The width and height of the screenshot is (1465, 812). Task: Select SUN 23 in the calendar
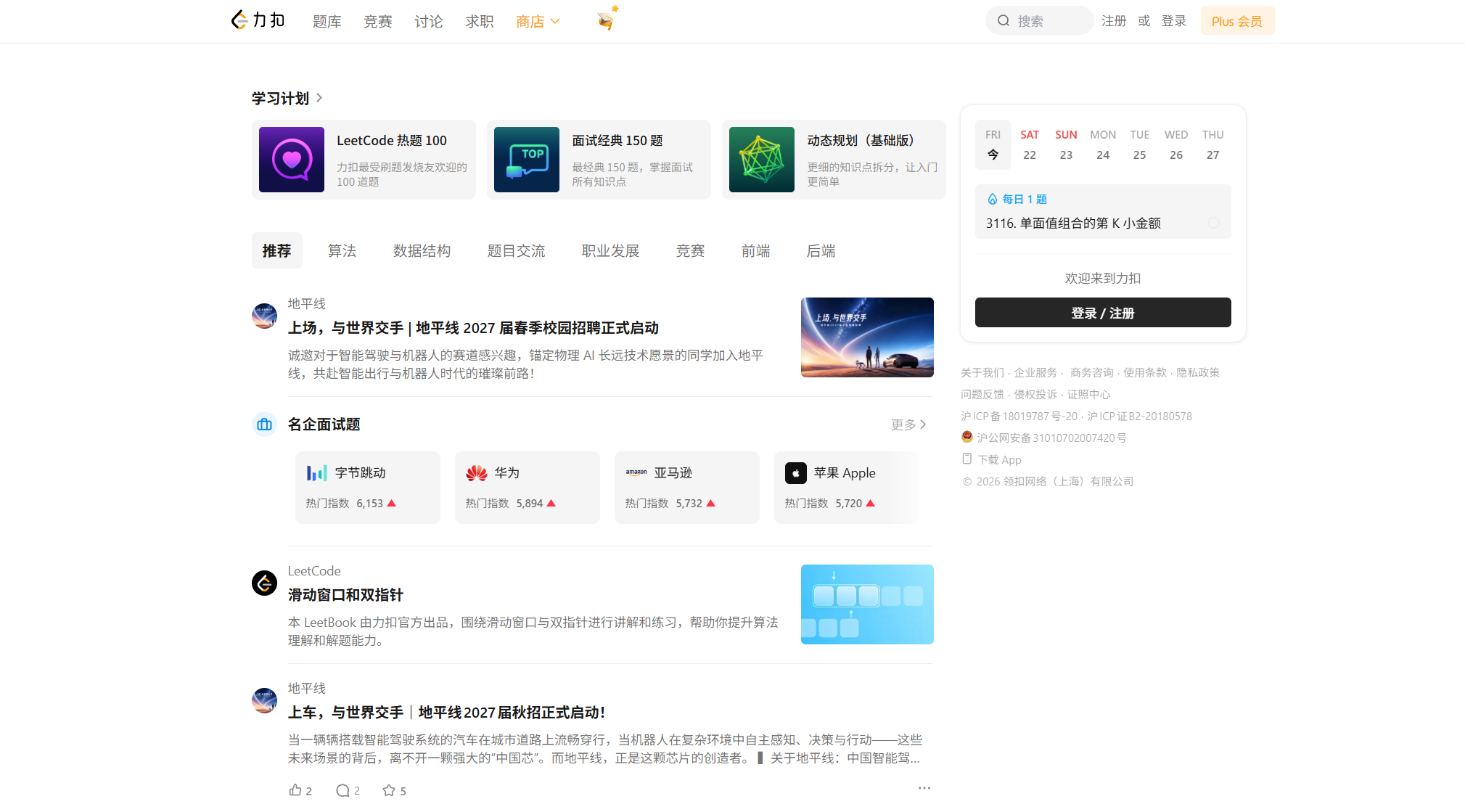(1066, 144)
